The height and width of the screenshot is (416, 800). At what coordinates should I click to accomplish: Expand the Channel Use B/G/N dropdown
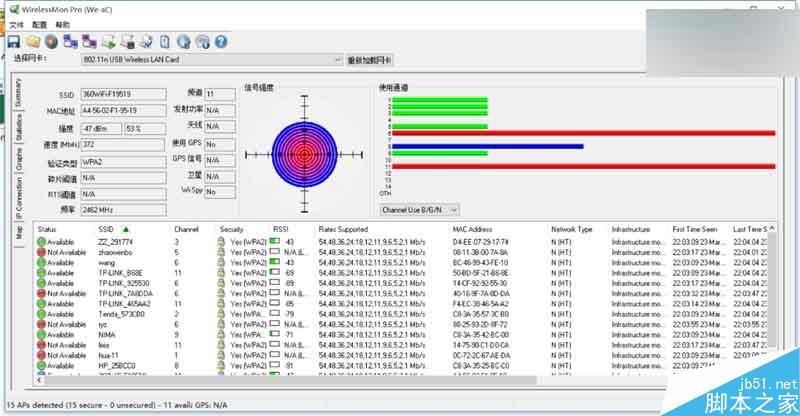click(x=454, y=210)
